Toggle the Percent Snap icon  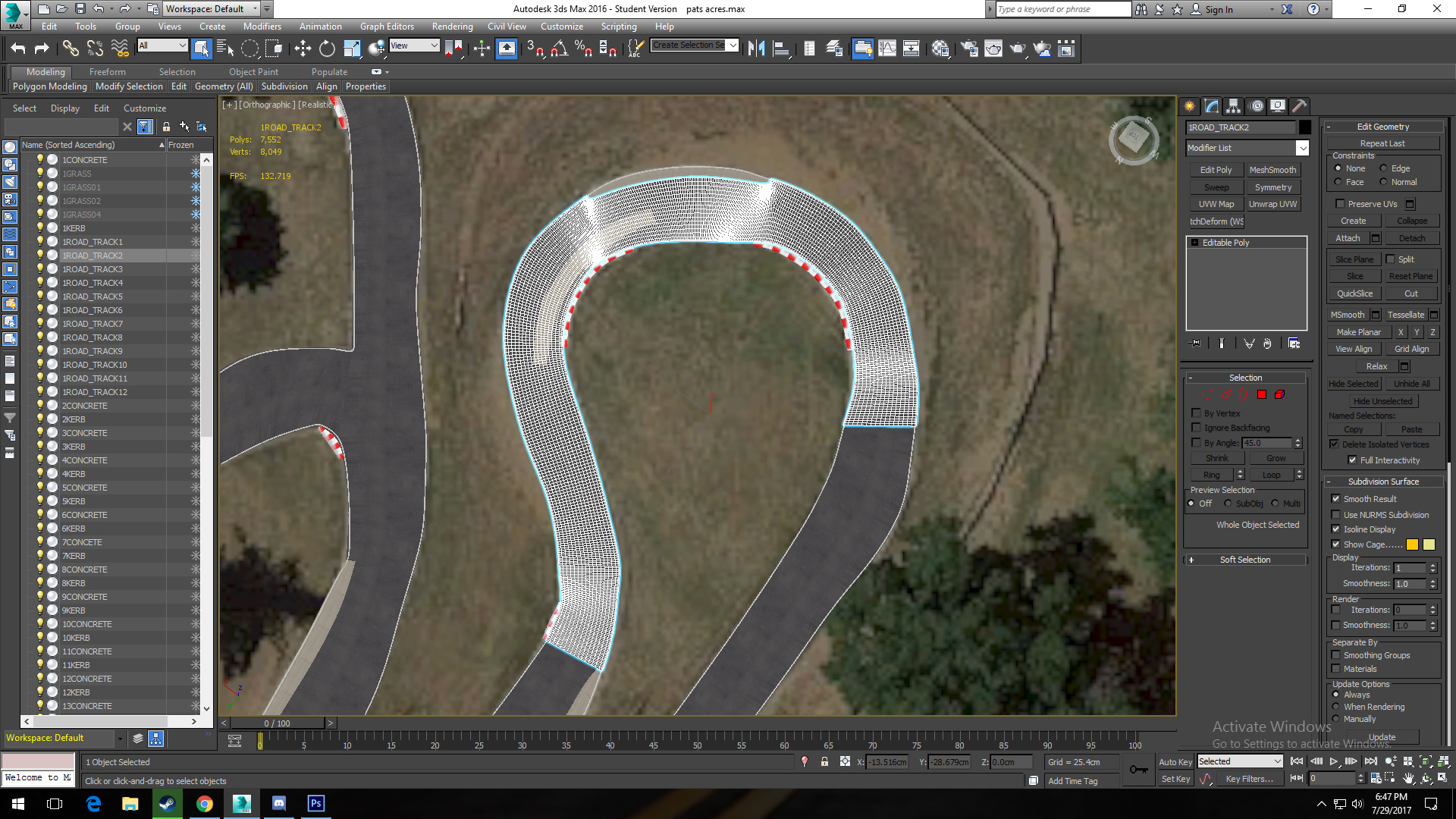[583, 49]
